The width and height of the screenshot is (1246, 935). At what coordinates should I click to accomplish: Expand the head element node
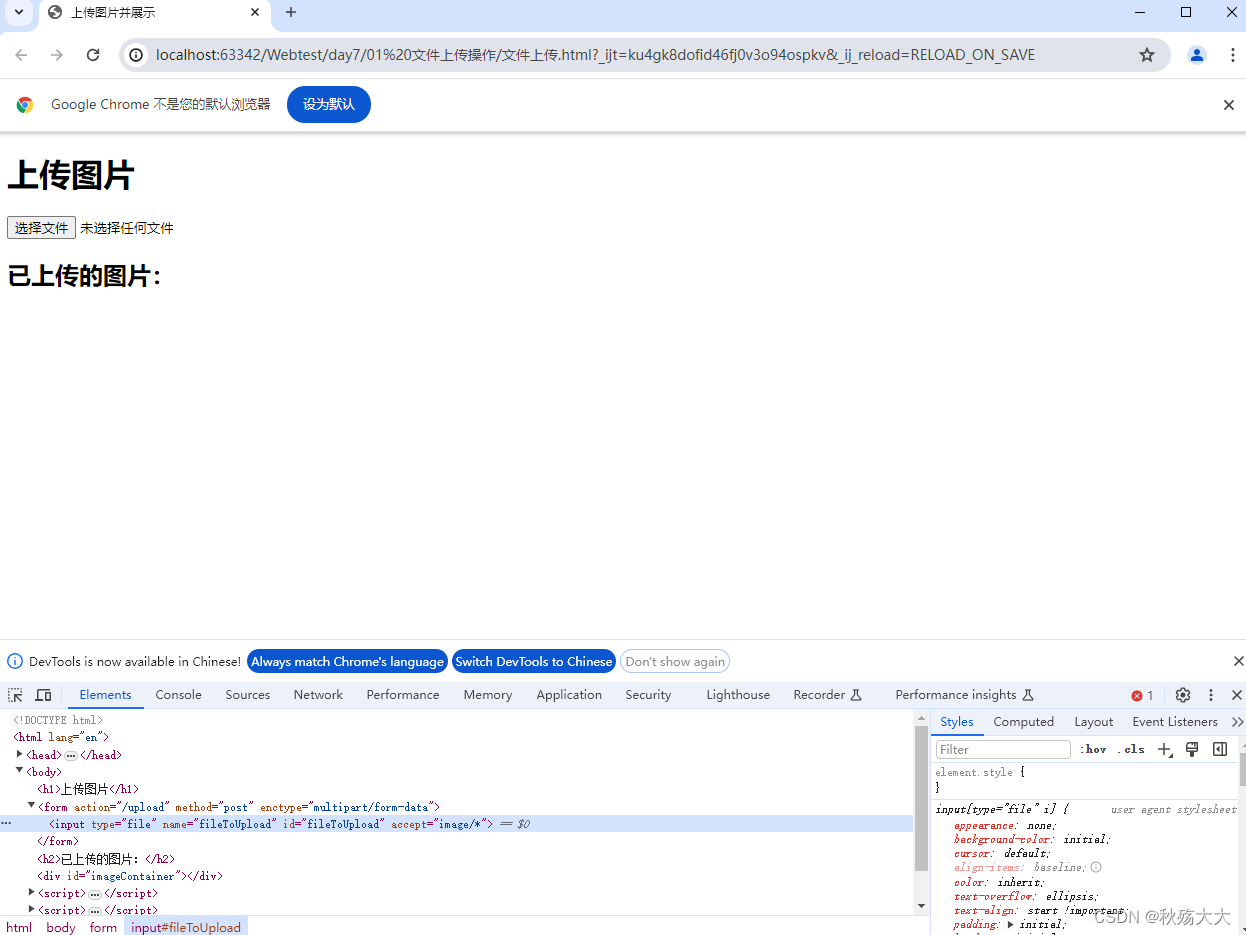click(19, 754)
